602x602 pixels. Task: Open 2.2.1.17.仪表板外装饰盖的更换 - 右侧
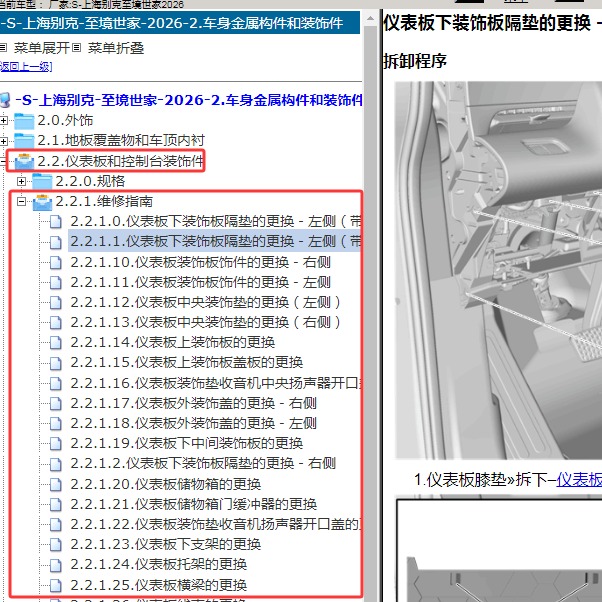click(193, 403)
